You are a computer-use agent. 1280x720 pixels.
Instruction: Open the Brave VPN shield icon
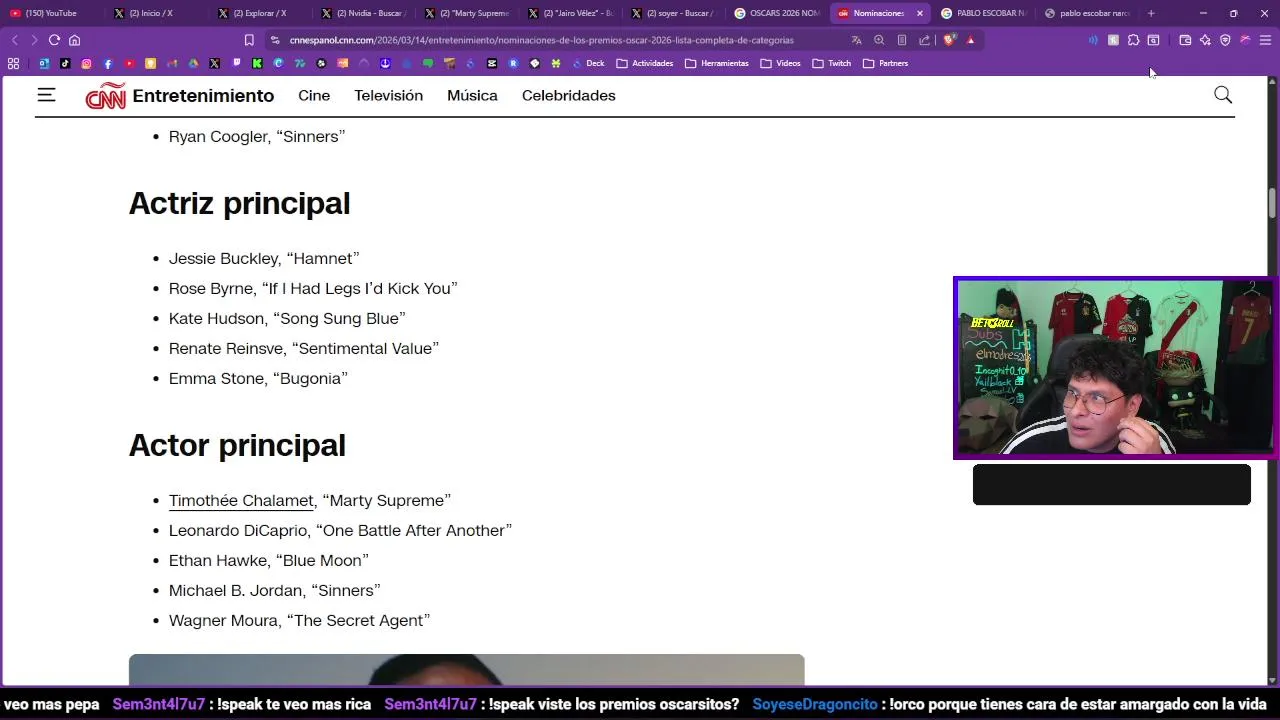click(x=1225, y=40)
